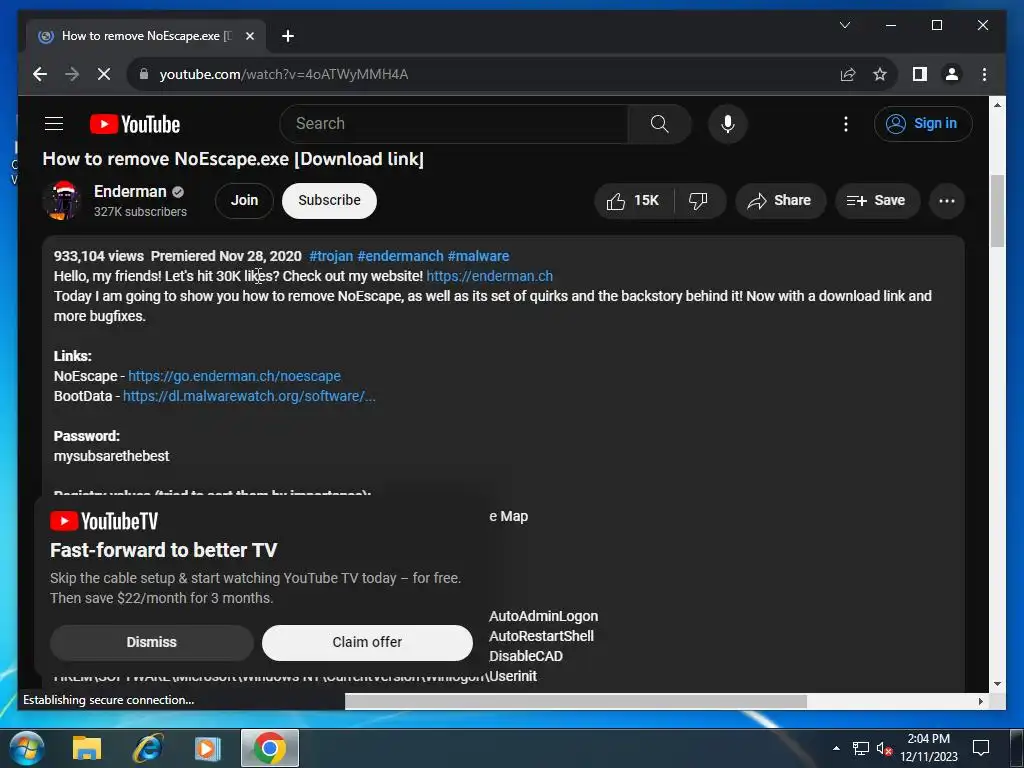
Task: Open the tab search dropdown chevron
Action: click(x=845, y=25)
